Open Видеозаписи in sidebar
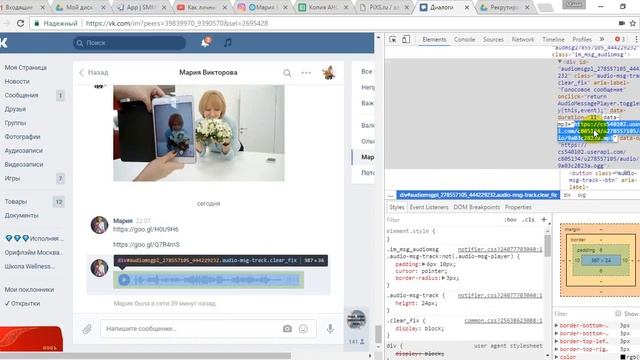 (x=23, y=165)
